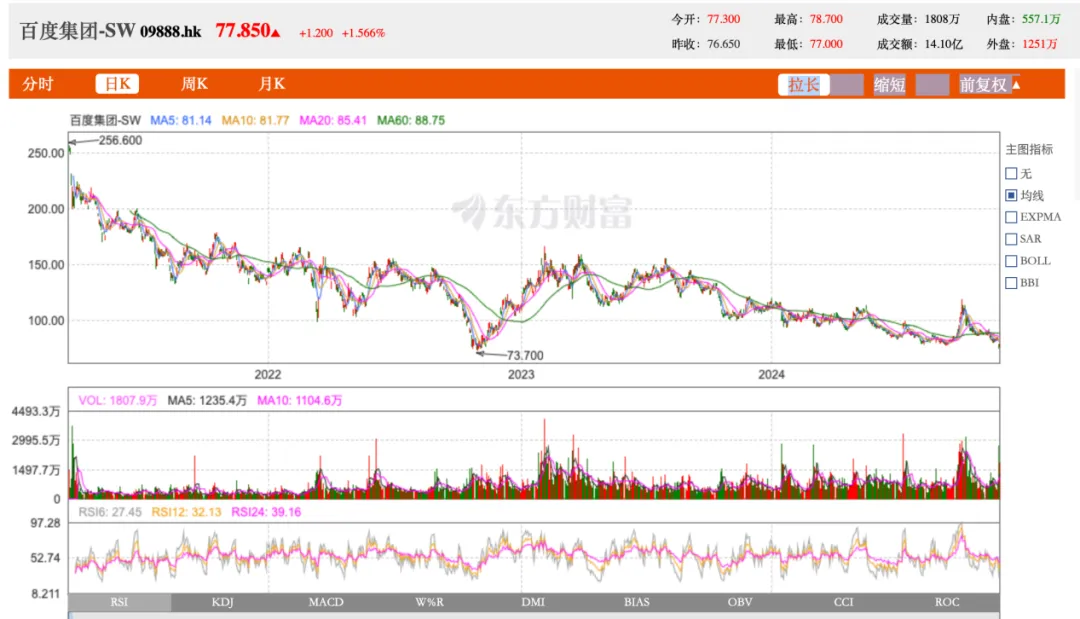1080x619 pixels.
Task: Check the 无 main indicator box
Action: (x=1011, y=174)
